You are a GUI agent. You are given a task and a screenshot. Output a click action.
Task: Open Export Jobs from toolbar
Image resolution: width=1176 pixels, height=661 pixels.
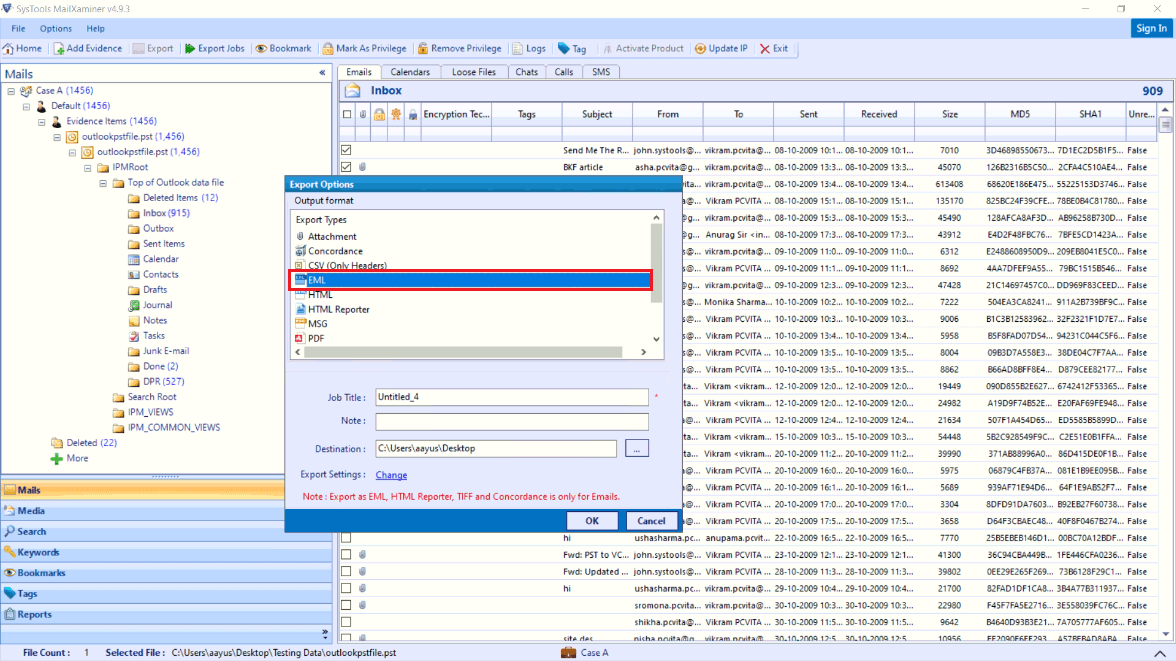pyautogui.click(x=214, y=49)
